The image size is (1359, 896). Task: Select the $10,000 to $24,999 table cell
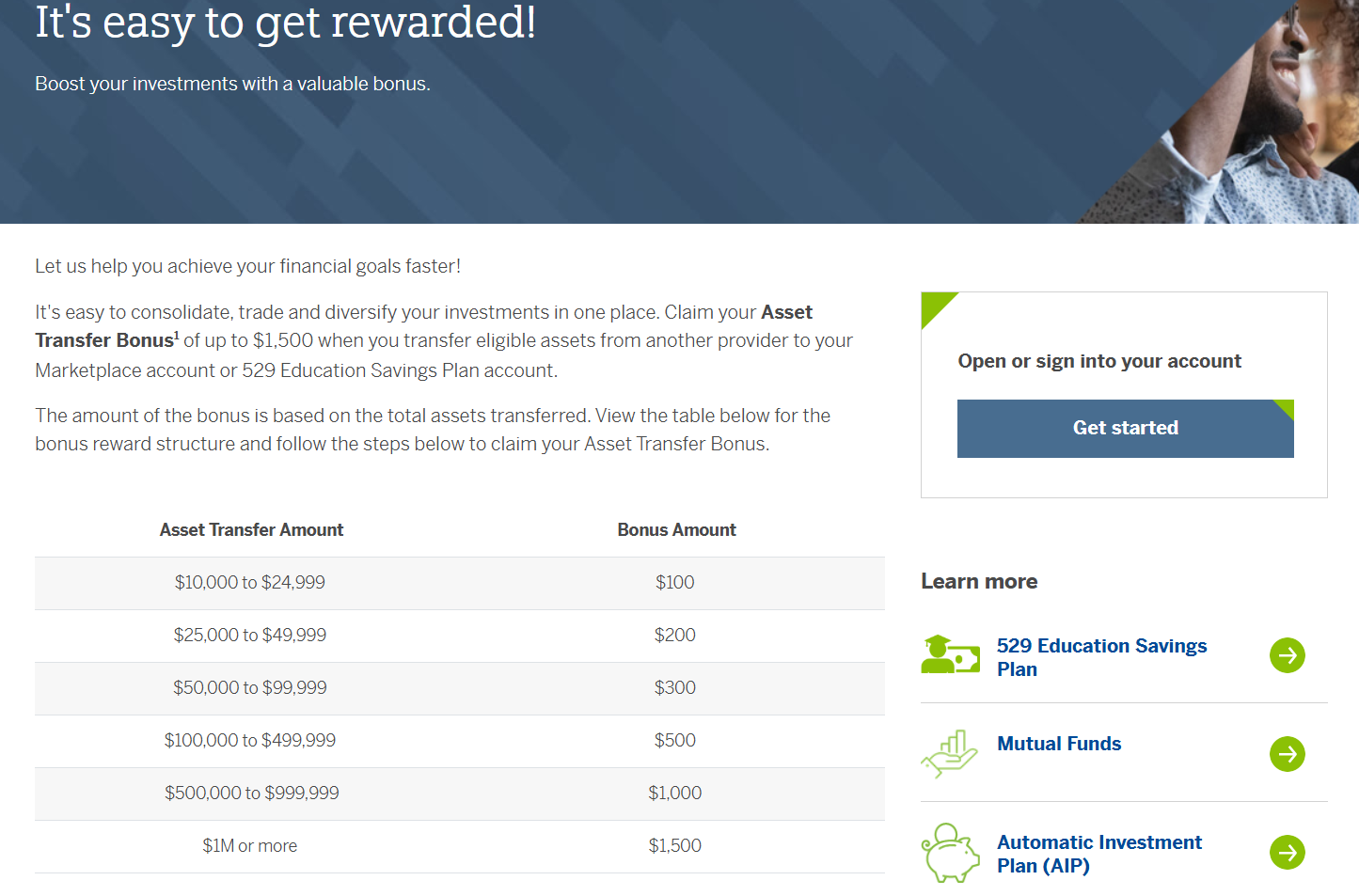pos(250,583)
